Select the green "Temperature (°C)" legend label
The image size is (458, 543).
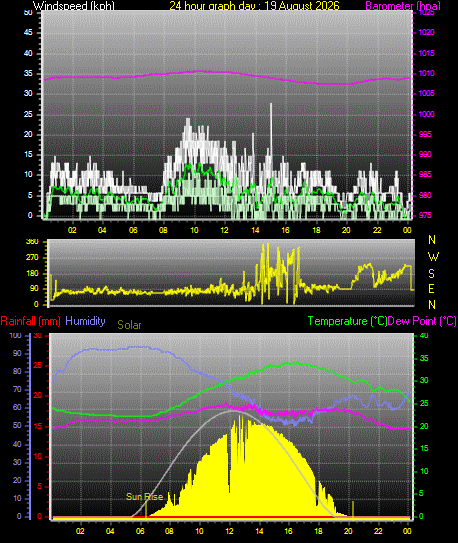[x=347, y=321]
